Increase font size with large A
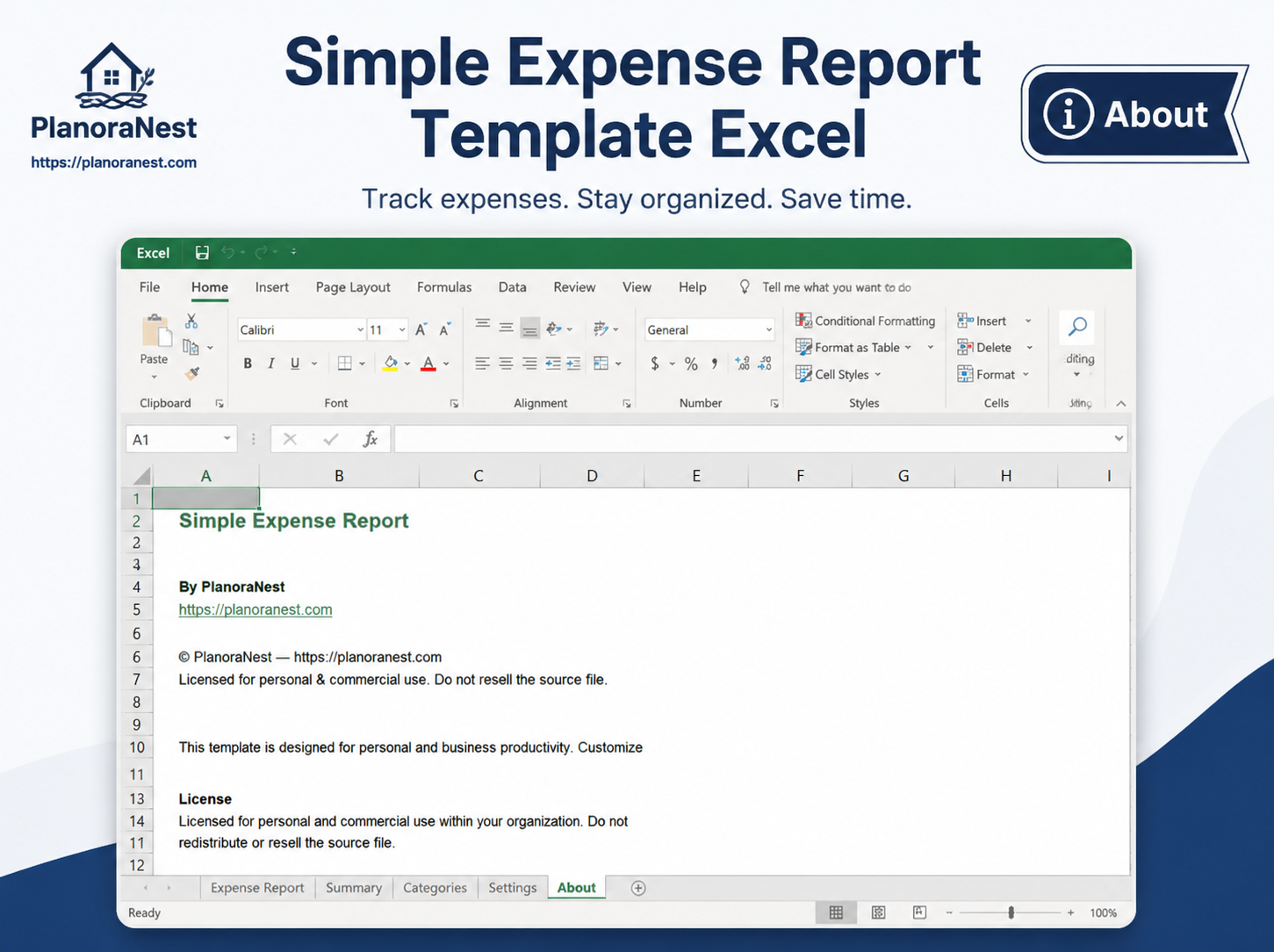This screenshot has height=952, width=1274. [x=421, y=329]
